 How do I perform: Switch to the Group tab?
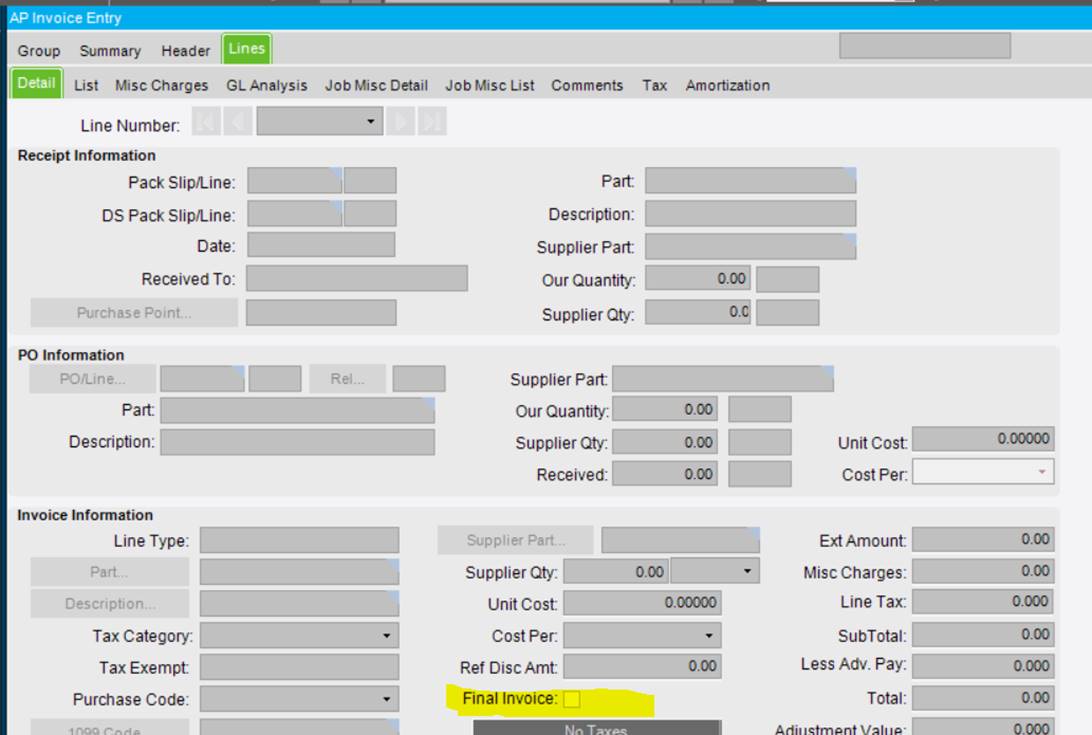point(39,51)
